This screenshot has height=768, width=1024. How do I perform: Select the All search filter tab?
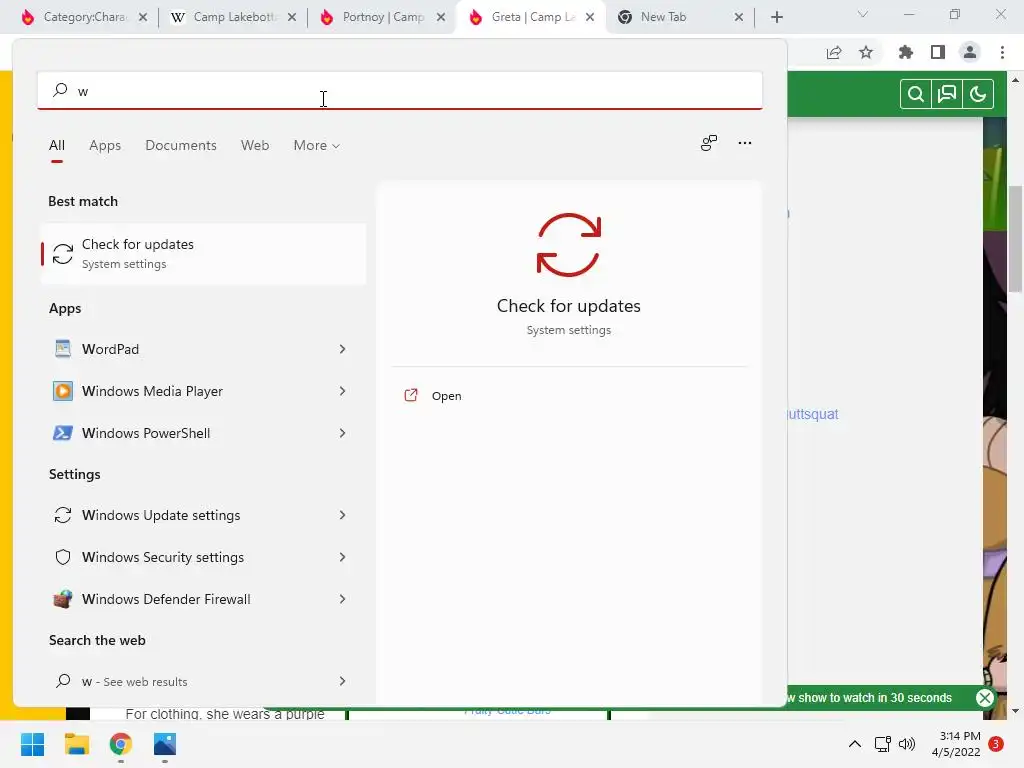57,146
